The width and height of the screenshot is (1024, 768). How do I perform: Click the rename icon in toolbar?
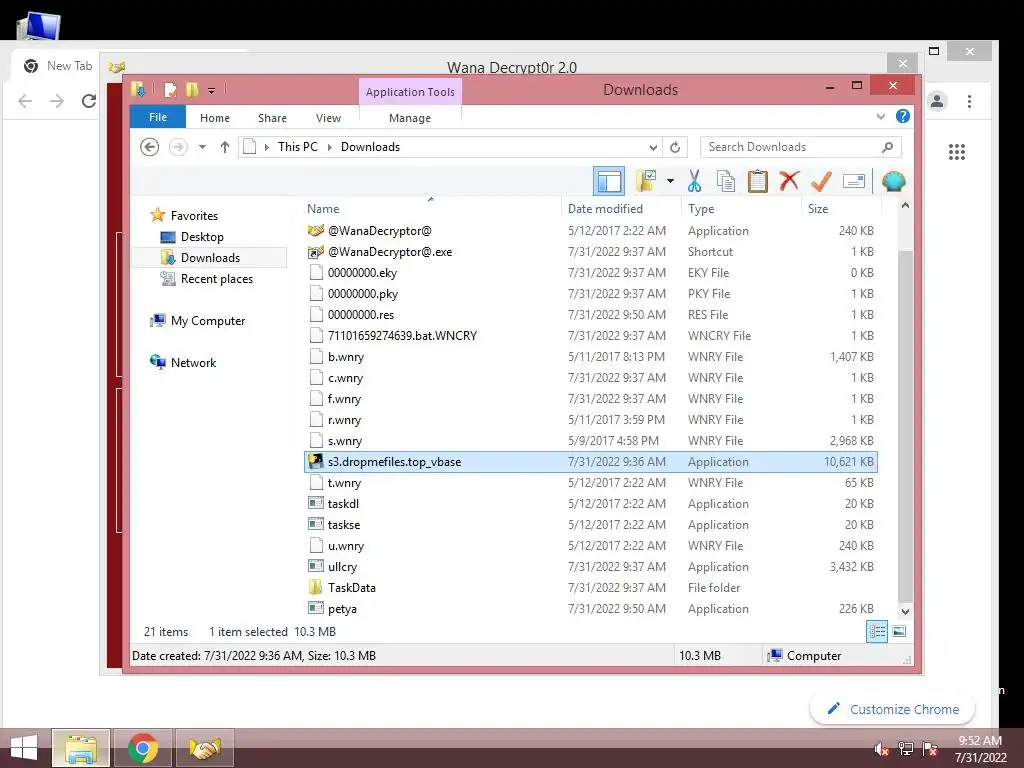[854, 181]
